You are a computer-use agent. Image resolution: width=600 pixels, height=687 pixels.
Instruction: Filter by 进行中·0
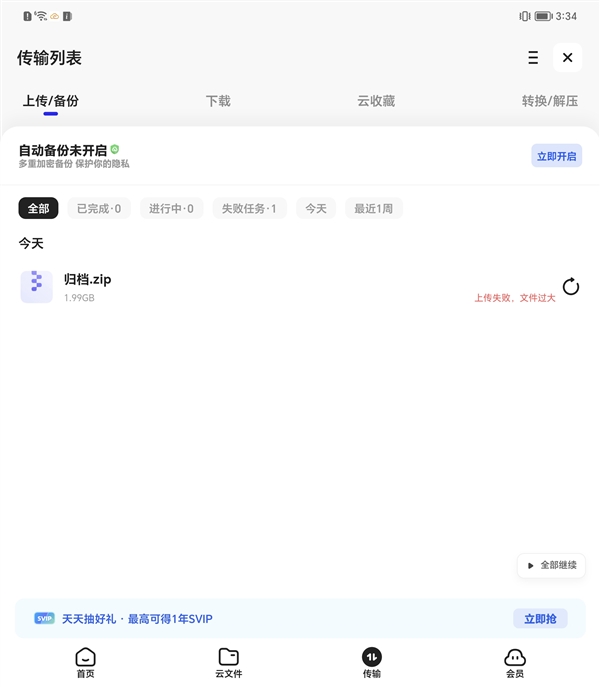[x=171, y=209]
